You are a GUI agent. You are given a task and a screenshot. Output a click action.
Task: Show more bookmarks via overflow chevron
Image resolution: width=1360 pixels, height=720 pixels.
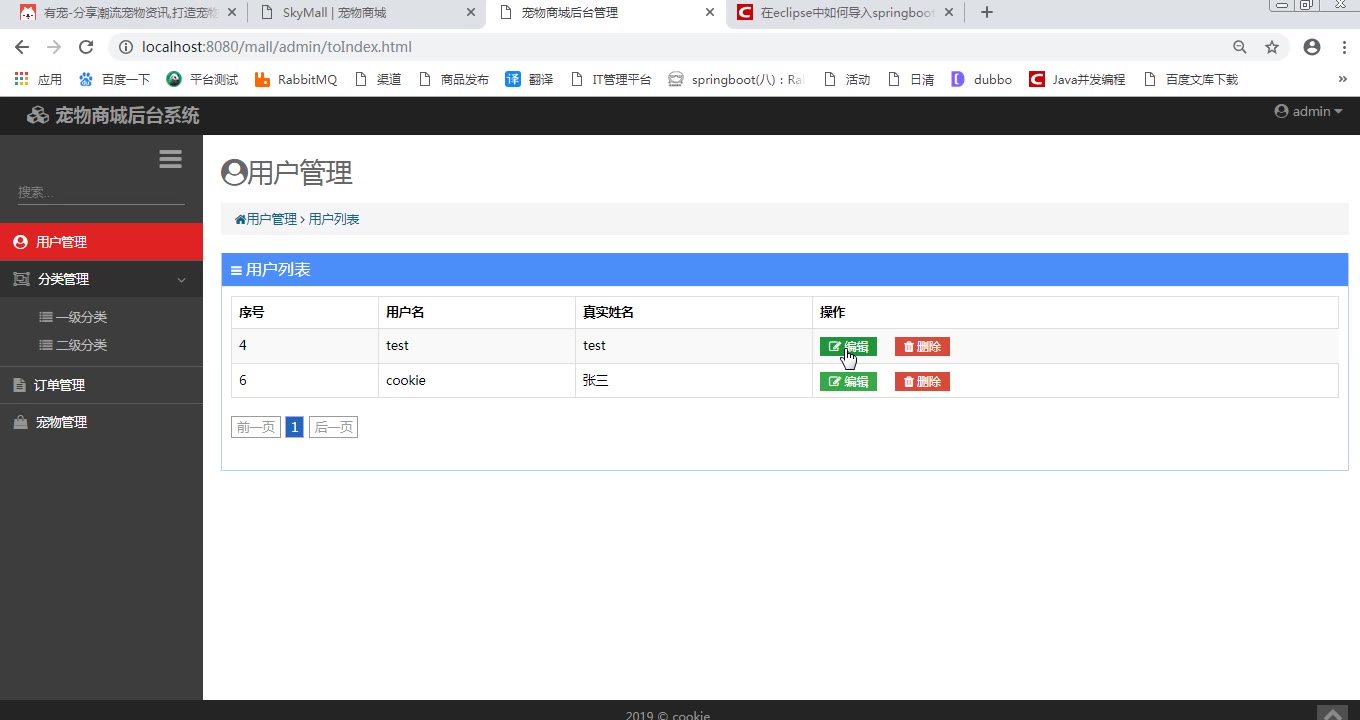(x=1342, y=79)
